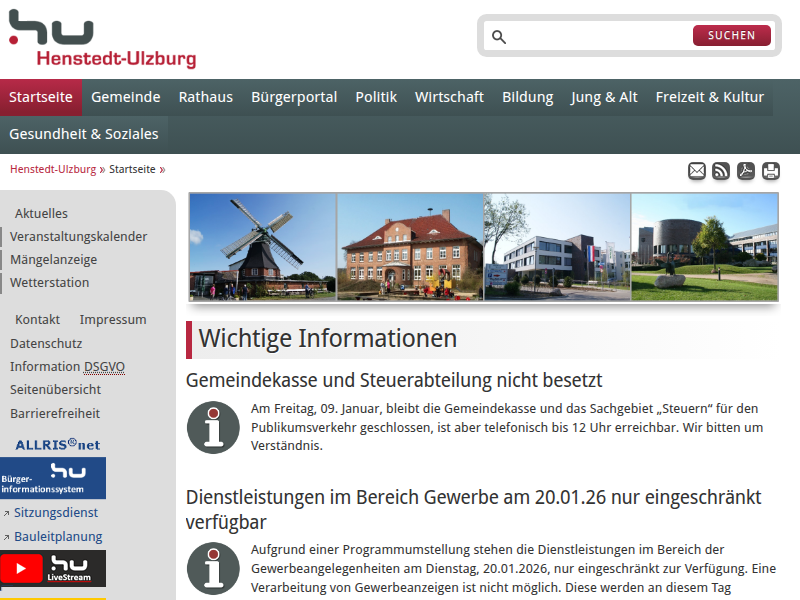Screen dimensions: 800x600
Task: Open the RSS feed icon
Action: coord(721,171)
